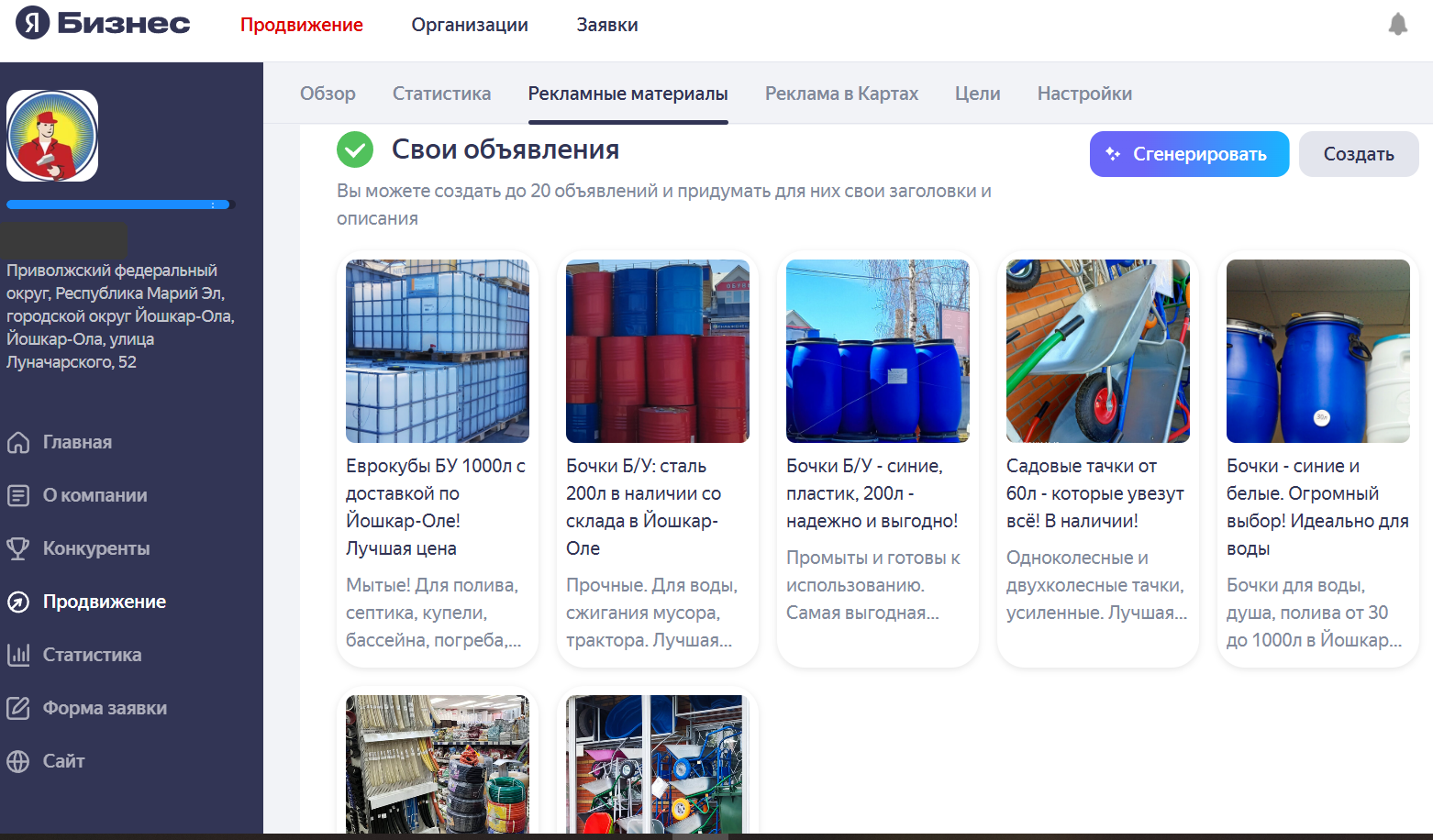Click the Продвижение arrow circle icon
The image size is (1433, 840).
click(x=18, y=602)
